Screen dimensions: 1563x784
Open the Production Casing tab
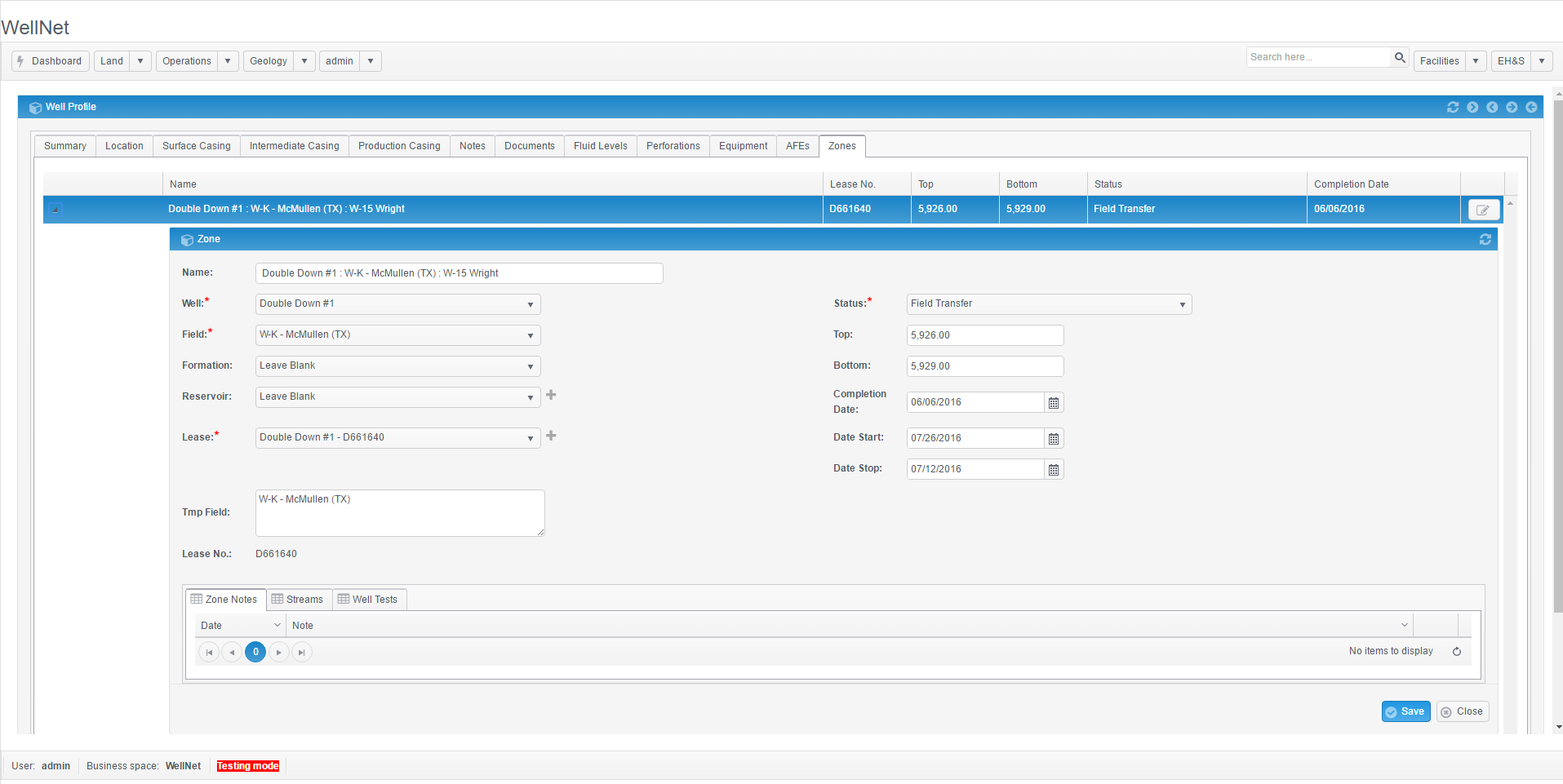[399, 146]
